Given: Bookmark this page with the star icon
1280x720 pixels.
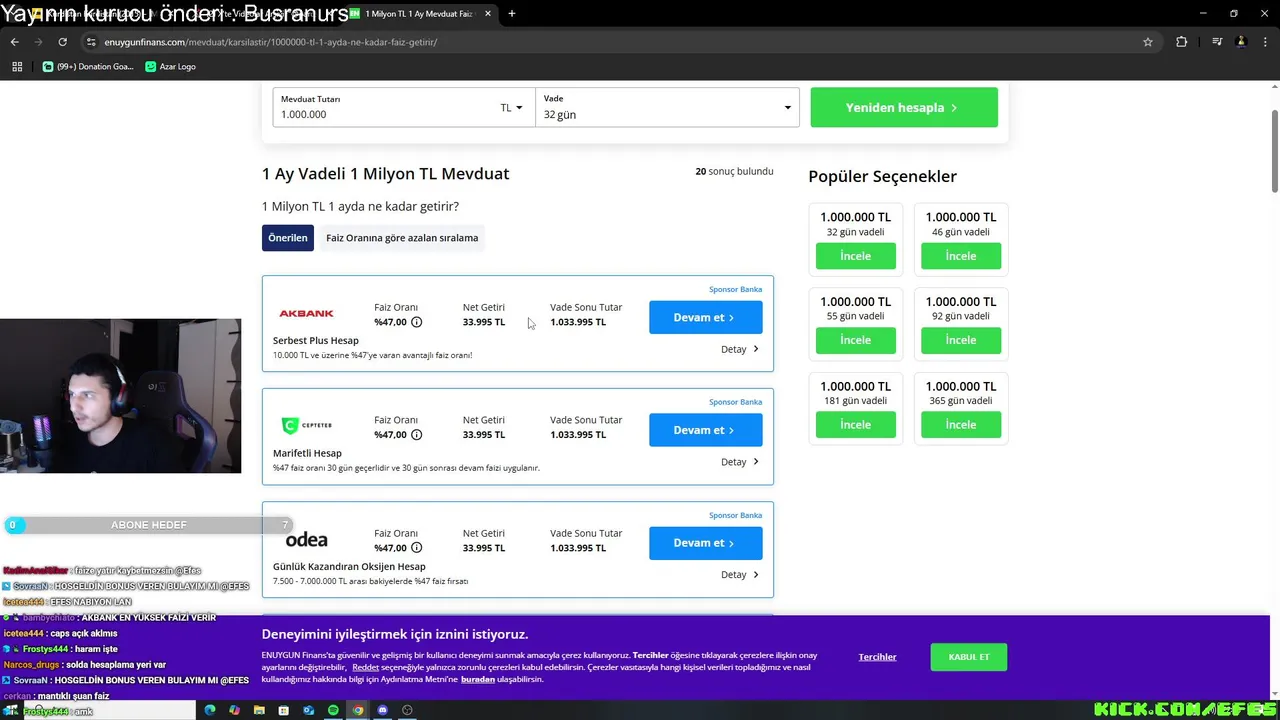Looking at the screenshot, I should 1148,42.
